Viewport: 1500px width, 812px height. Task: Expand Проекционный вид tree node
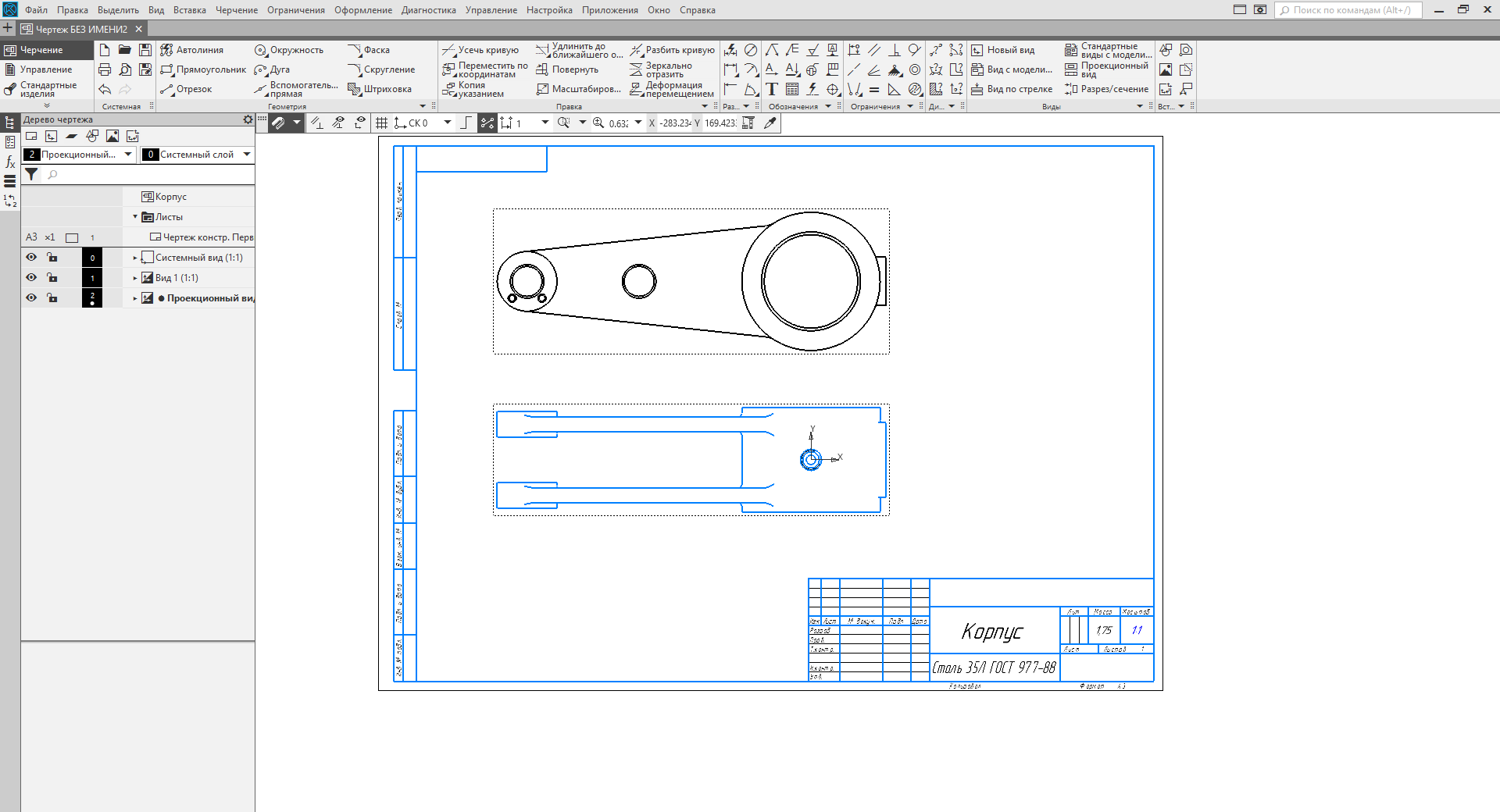(x=134, y=298)
